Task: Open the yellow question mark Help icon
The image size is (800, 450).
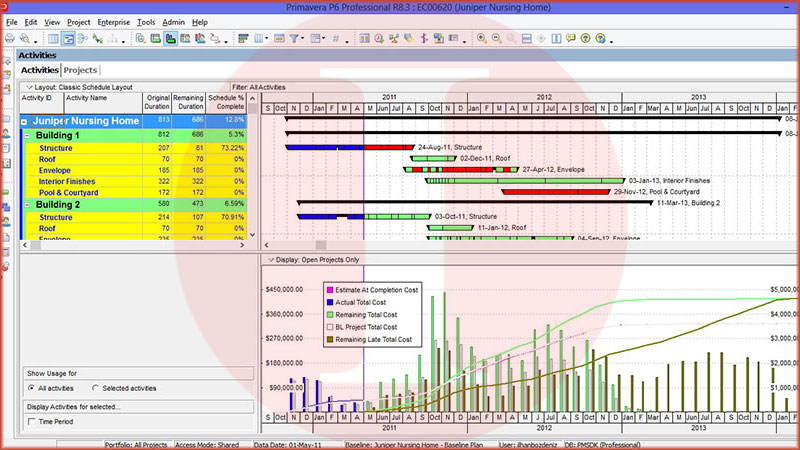Action: pos(585,38)
